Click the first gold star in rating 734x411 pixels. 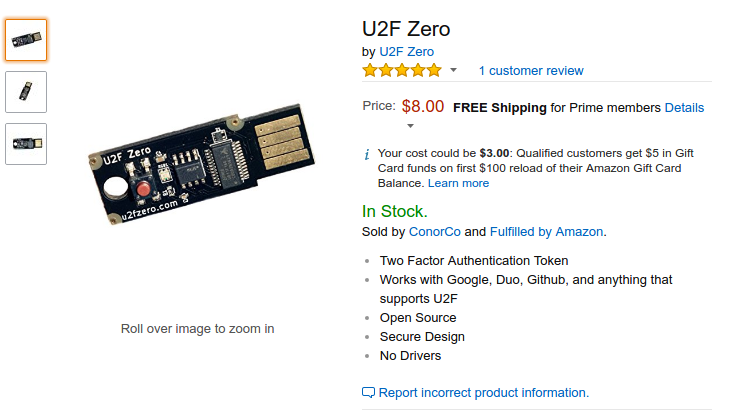point(370,70)
